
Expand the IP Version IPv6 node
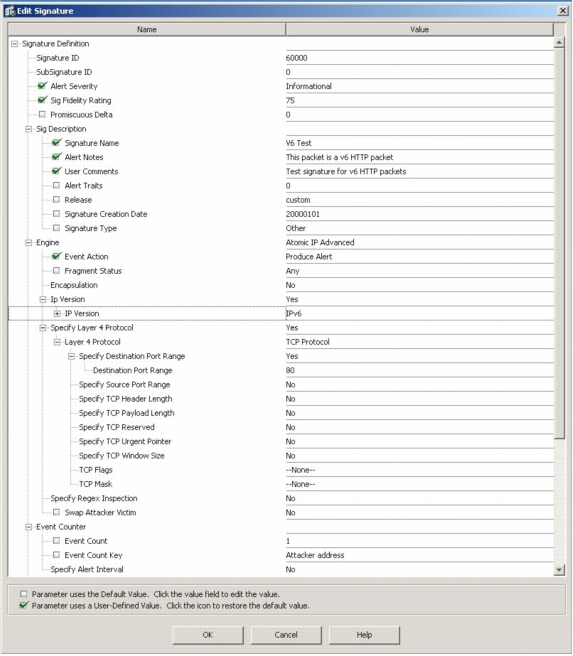point(57,313)
